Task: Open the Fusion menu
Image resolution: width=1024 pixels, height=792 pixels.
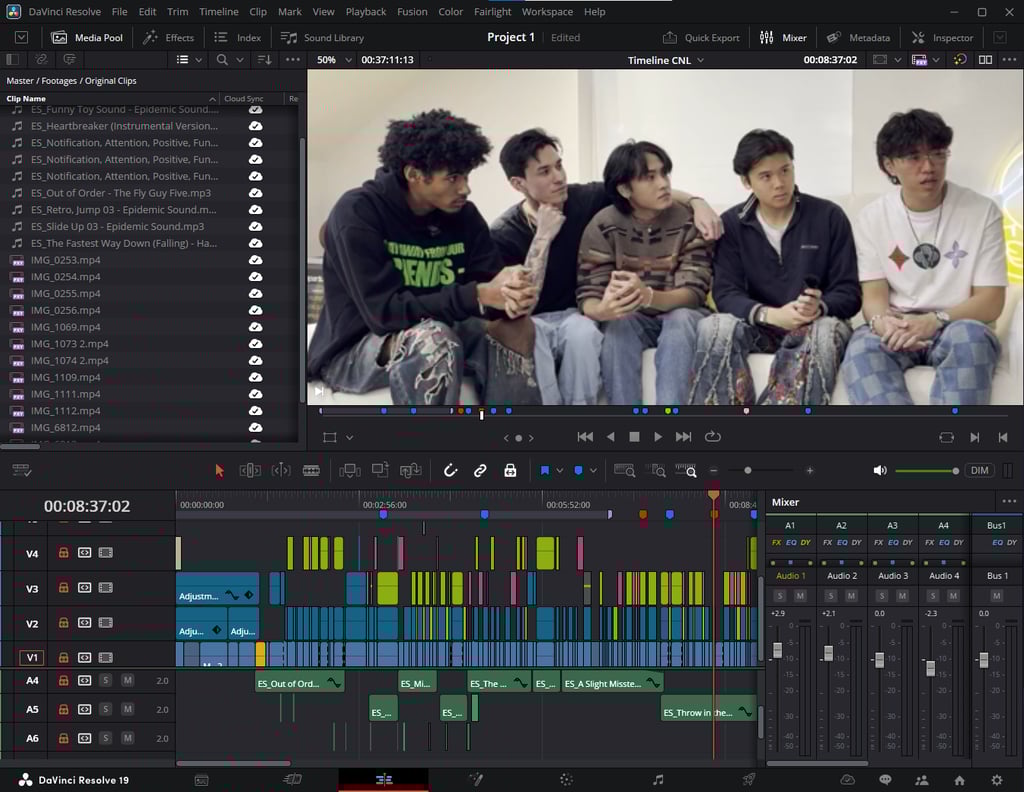Action: click(412, 12)
